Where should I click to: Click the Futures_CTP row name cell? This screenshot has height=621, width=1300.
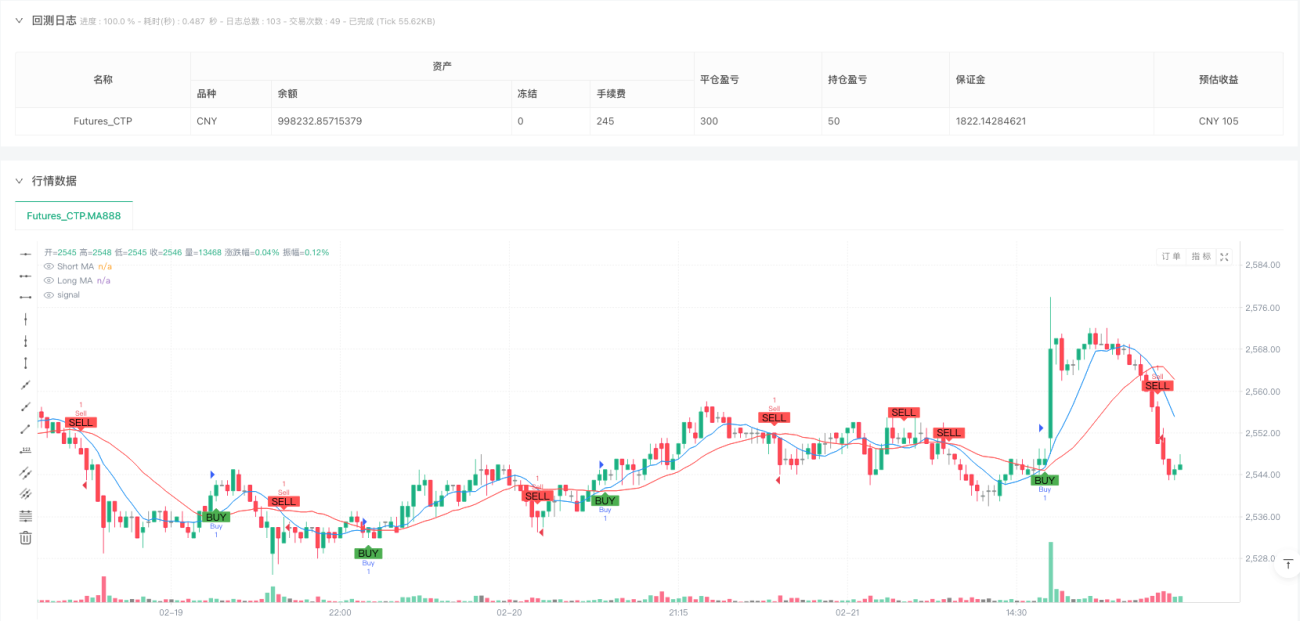click(103, 121)
